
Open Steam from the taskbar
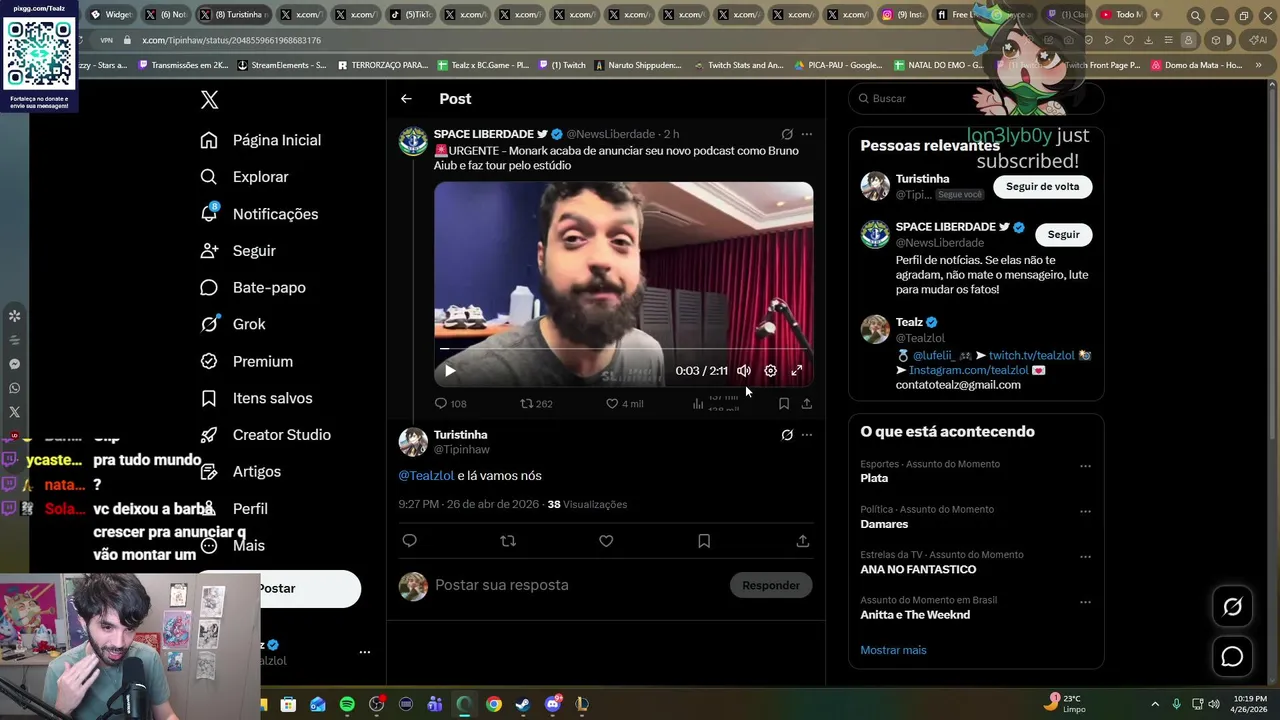(x=522, y=704)
